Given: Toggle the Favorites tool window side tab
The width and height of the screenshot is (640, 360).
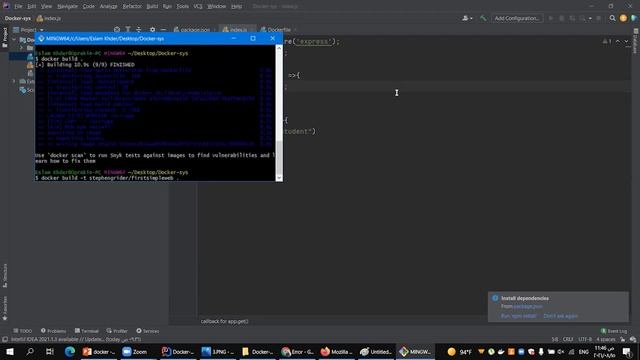Looking at the screenshot, I should (5, 308).
